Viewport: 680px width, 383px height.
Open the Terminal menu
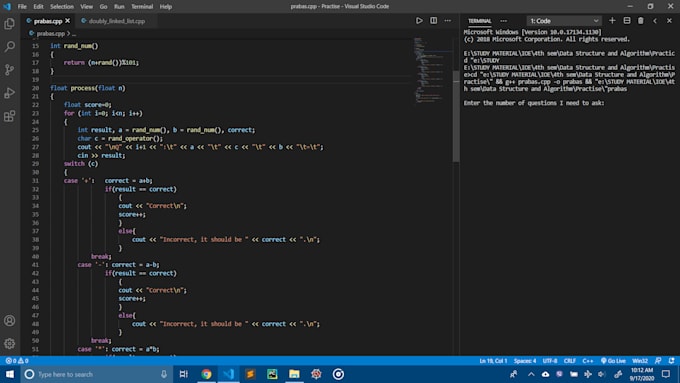coord(142,7)
